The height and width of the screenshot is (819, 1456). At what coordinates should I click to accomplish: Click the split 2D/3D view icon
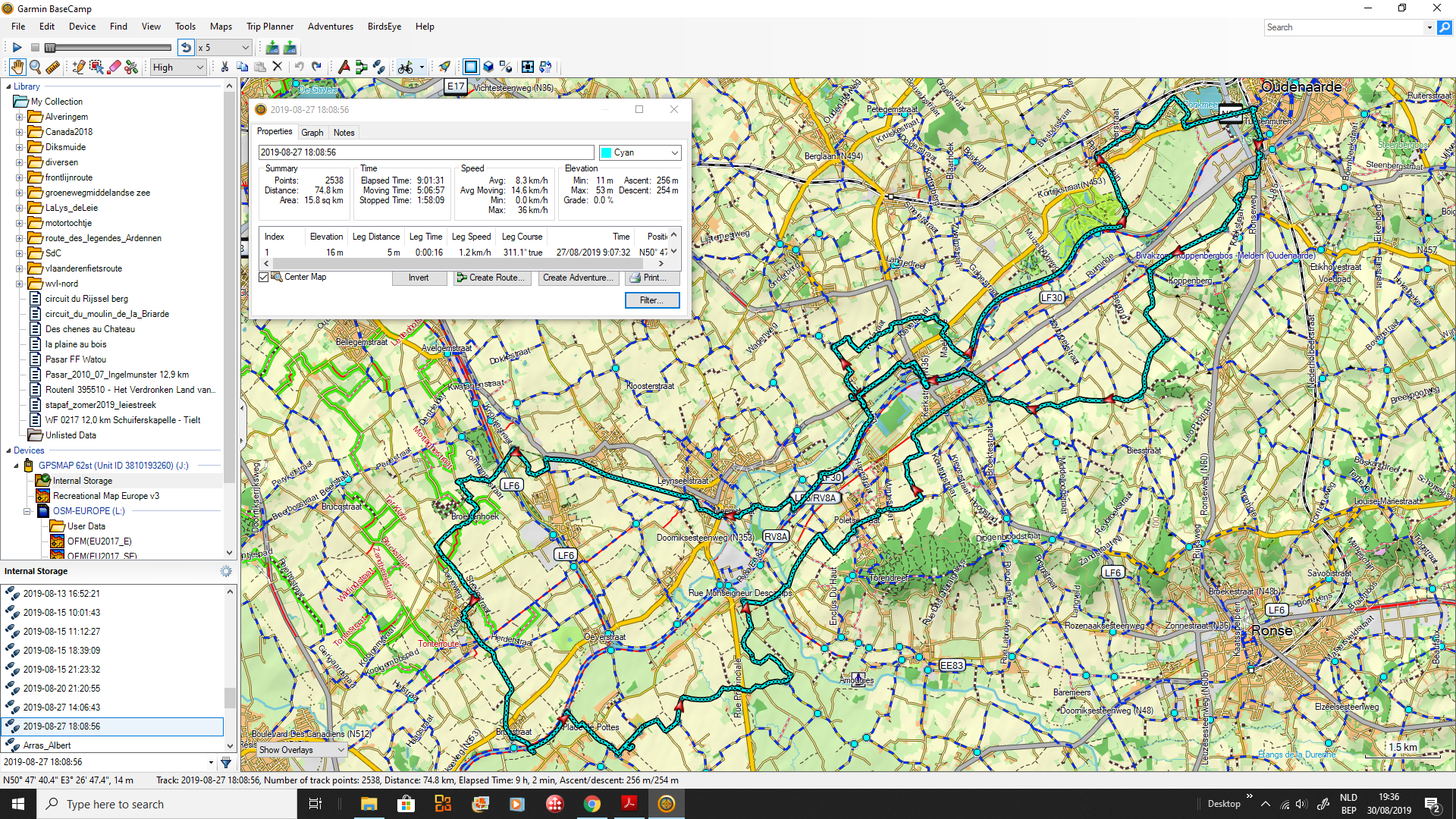coord(507,67)
